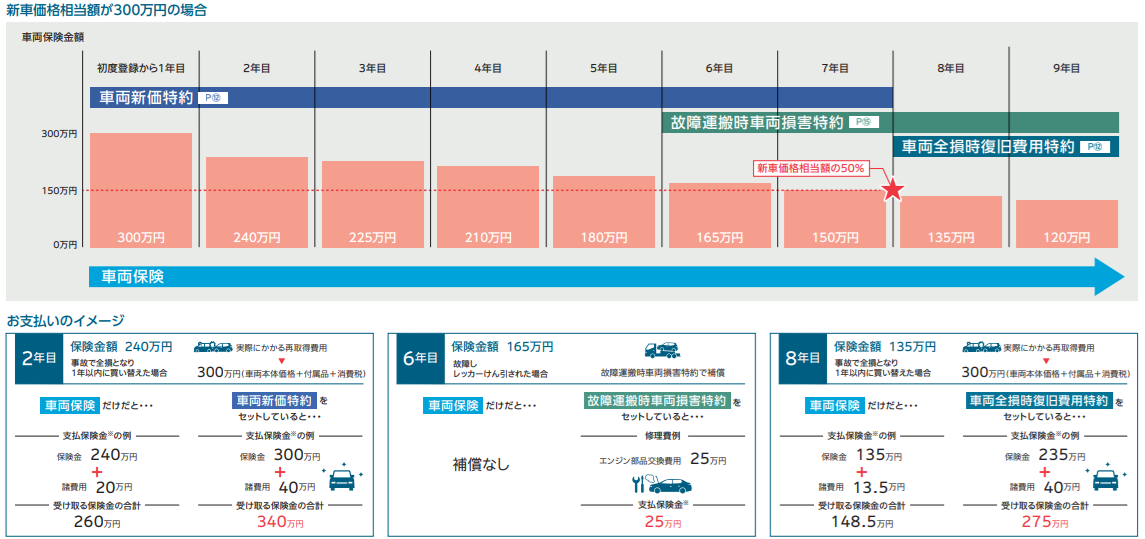Click the 150万円 bar in the 7年目 column
This screenshot has width=1145, height=539.
pyautogui.click(x=835, y=218)
